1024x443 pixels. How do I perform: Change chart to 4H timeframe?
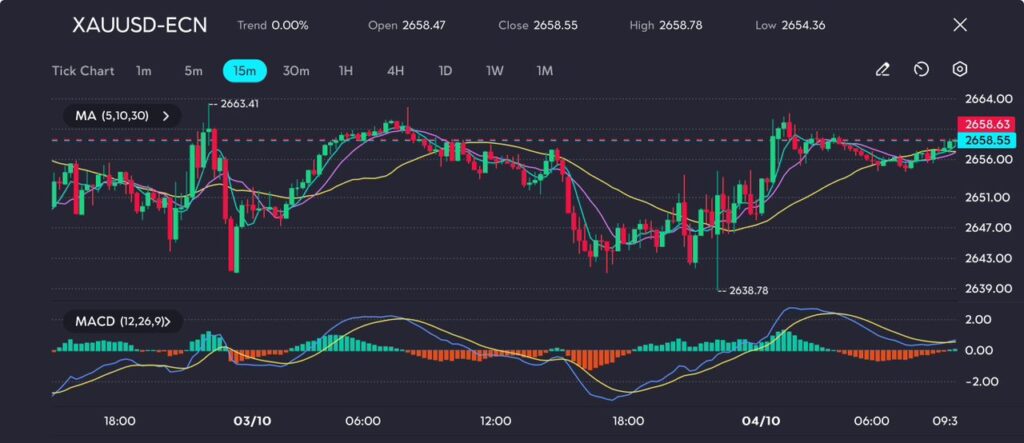pyautogui.click(x=395, y=71)
